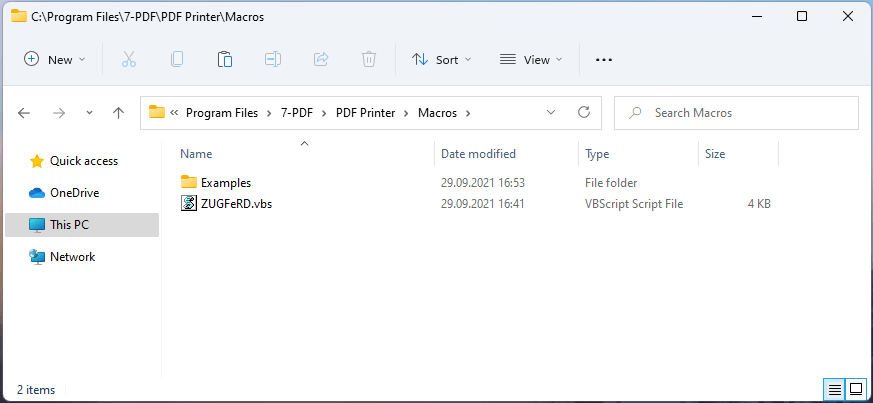Expand the chevron after Macros breadcrumb
Viewport: 873px width, 403px height.
pos(468,113)
